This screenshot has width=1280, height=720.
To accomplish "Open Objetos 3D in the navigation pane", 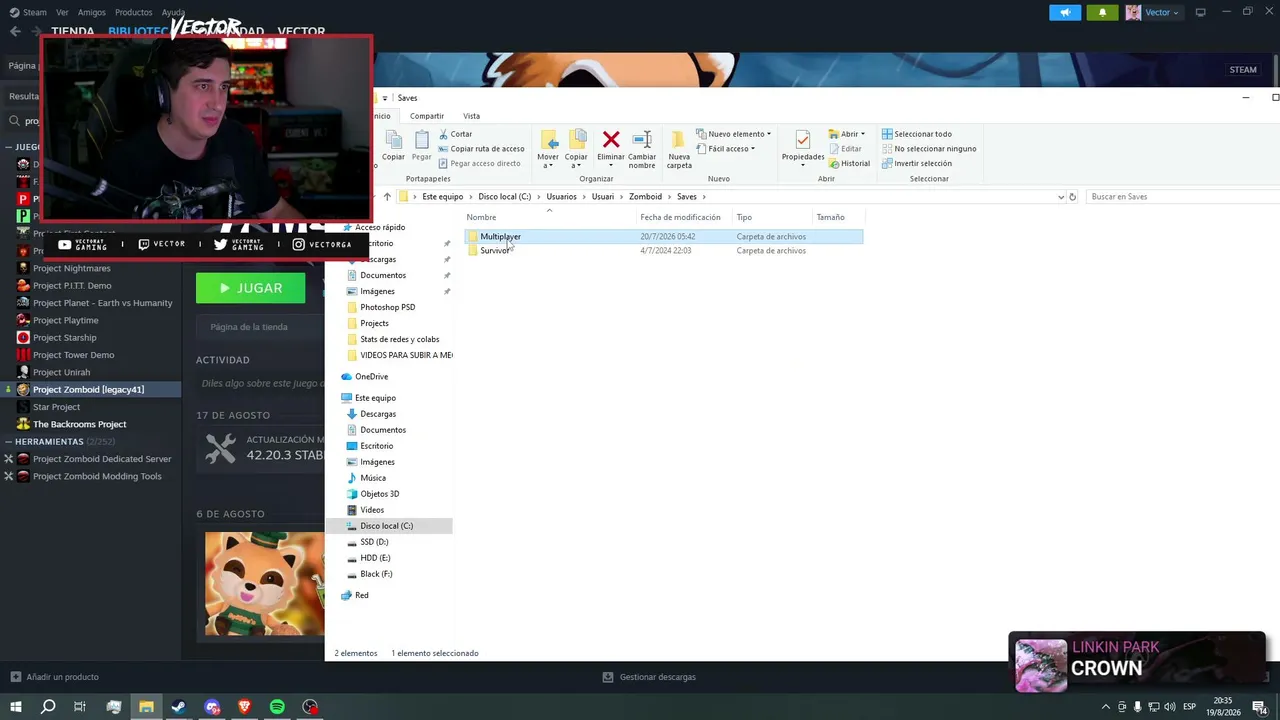I will pyautogui.click(x=379, y=494).
